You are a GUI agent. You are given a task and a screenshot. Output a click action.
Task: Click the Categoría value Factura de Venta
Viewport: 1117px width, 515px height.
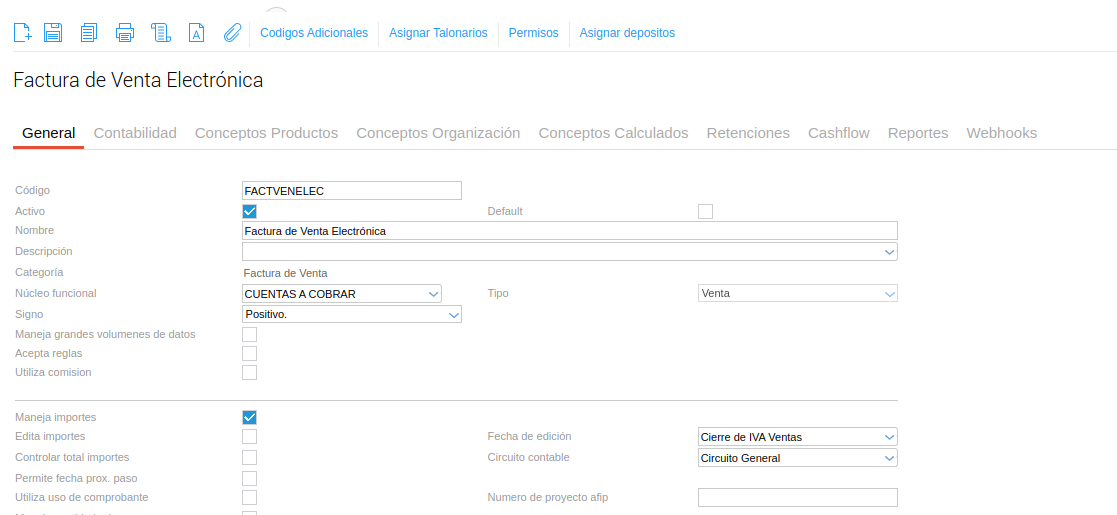[x=285, y=273]
